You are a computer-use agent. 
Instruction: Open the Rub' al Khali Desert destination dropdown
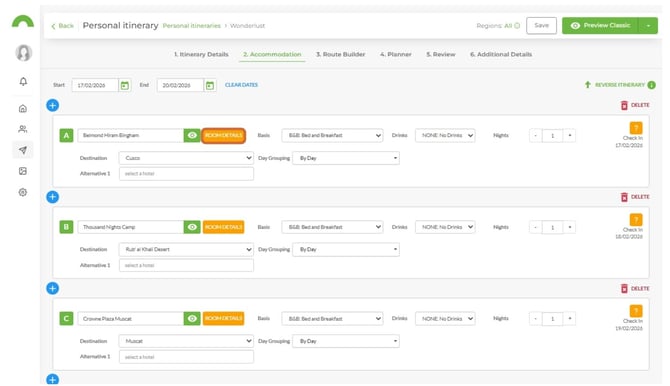(186, 250)
